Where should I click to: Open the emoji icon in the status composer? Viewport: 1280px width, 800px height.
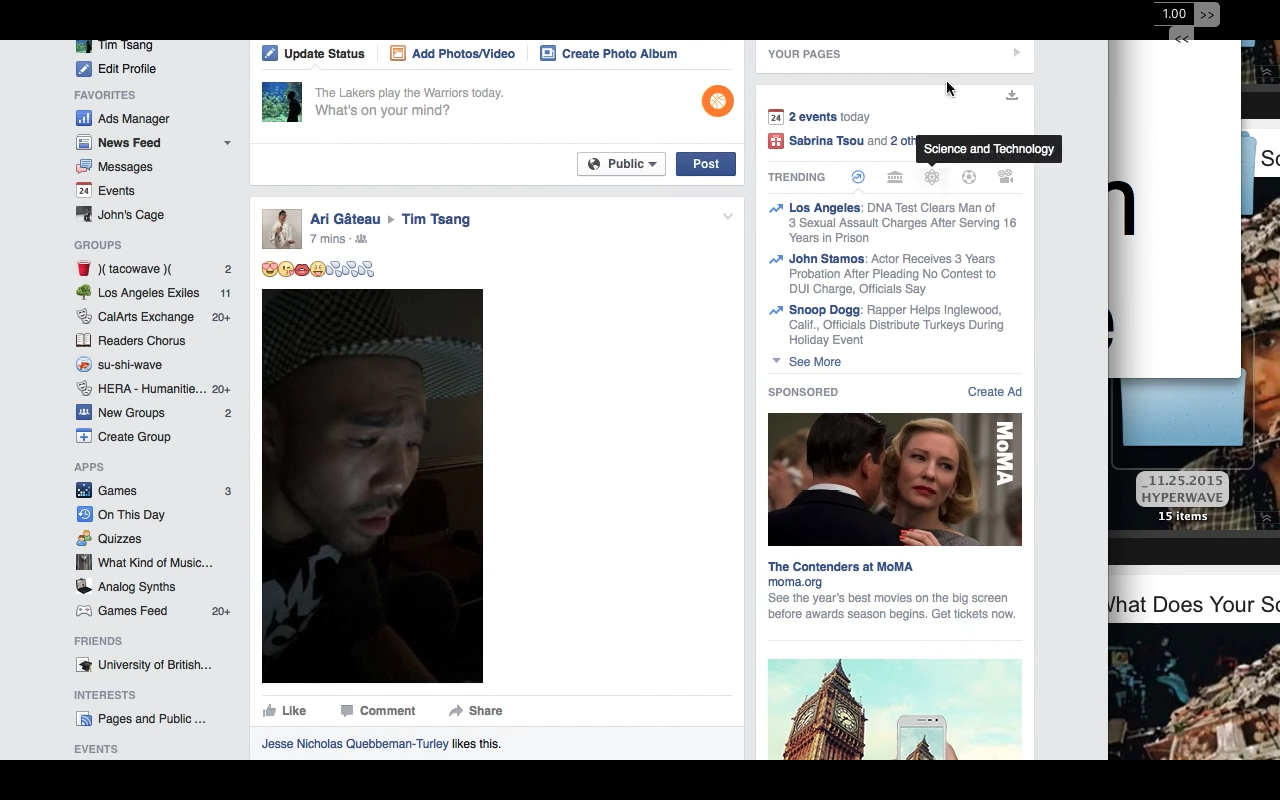(x=717, y=101)
